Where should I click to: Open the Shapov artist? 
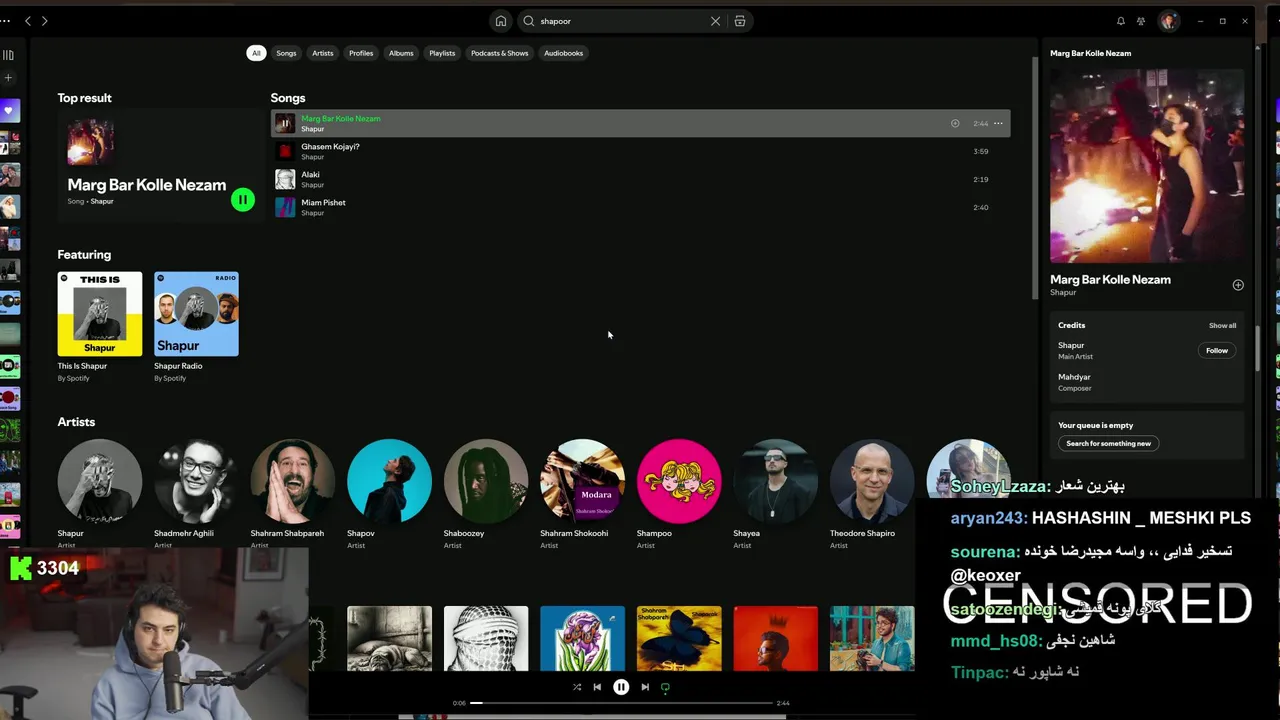click(389, 481)
